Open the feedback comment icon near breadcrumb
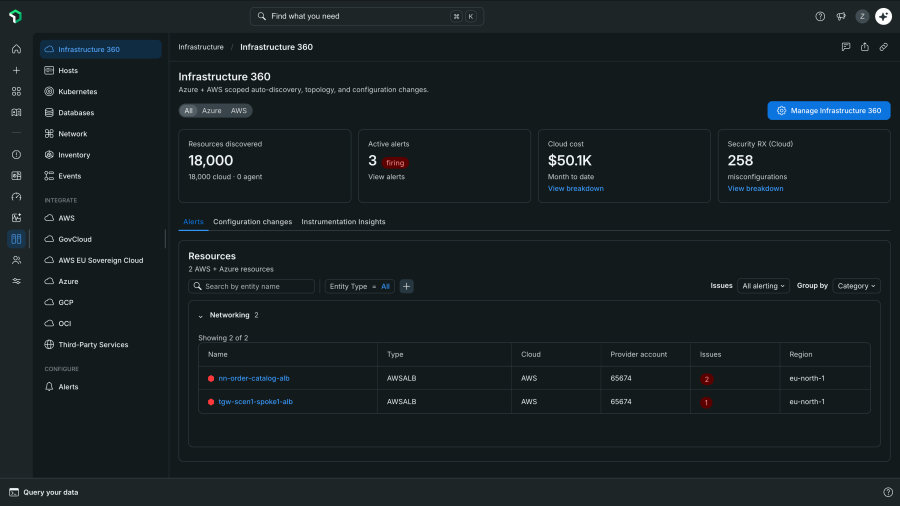The width and height of the screenshot is (900, 506). tap(846, 47)
